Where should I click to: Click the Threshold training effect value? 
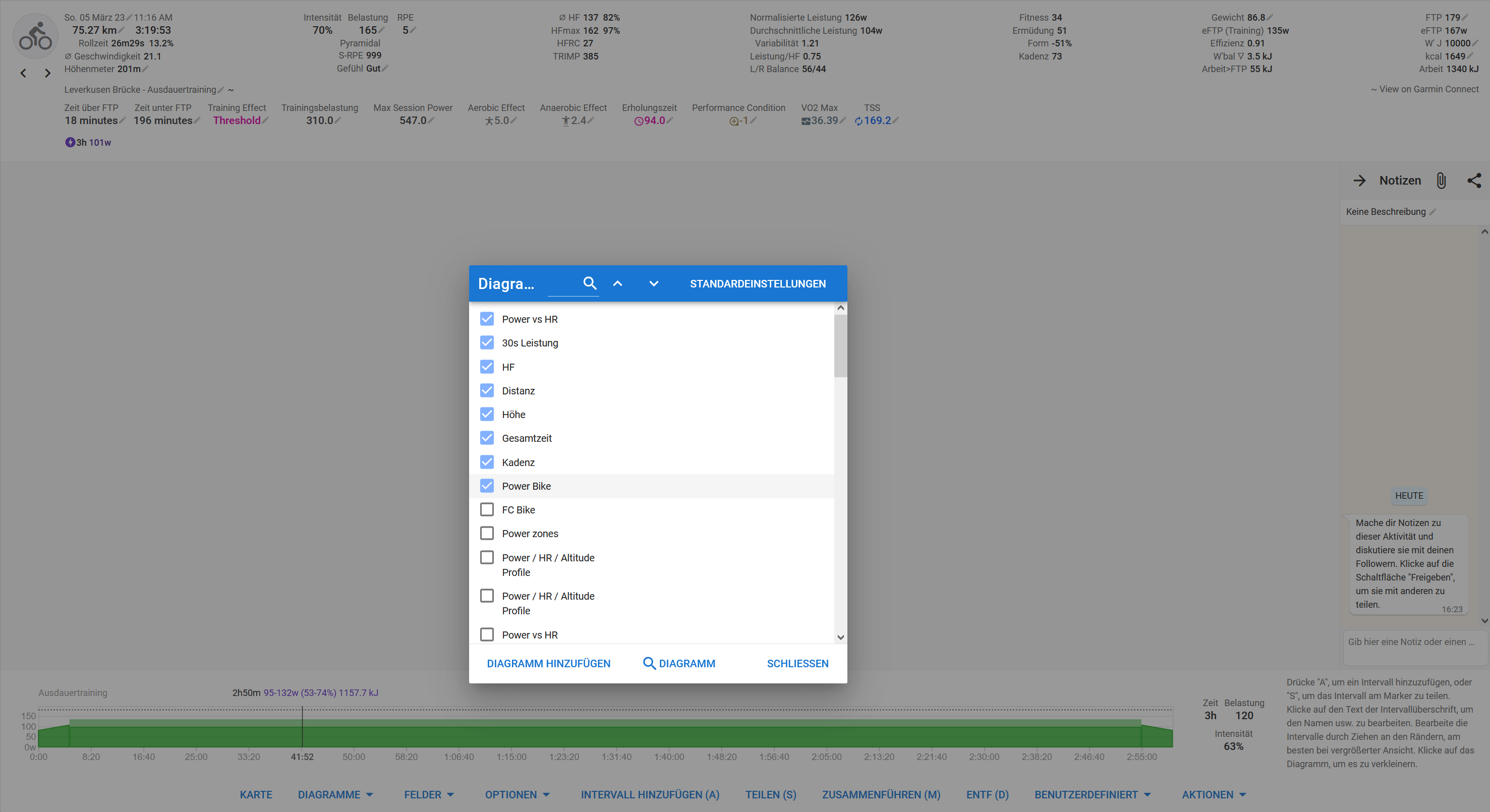pyautogui.click(x=237, y=121)
